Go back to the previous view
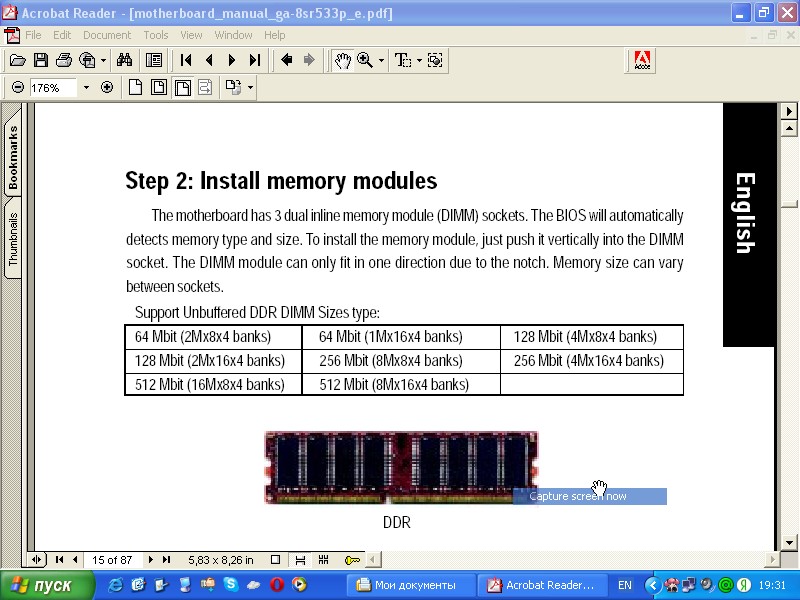Viewport: 800px width, 600px height. pyautogui.click(x=287, y=60)
